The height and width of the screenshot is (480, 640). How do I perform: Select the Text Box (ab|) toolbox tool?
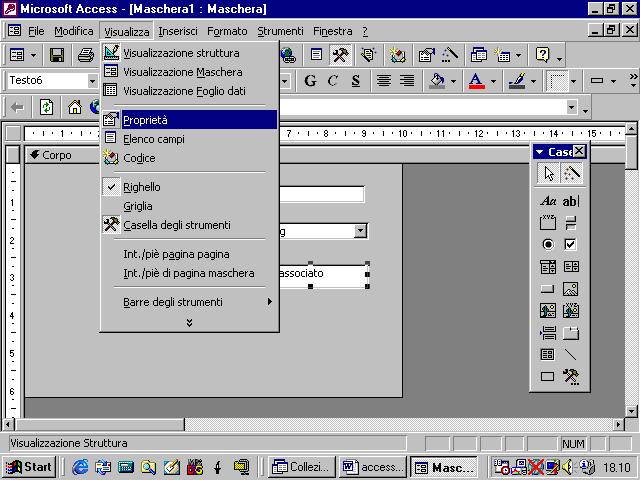571,201
